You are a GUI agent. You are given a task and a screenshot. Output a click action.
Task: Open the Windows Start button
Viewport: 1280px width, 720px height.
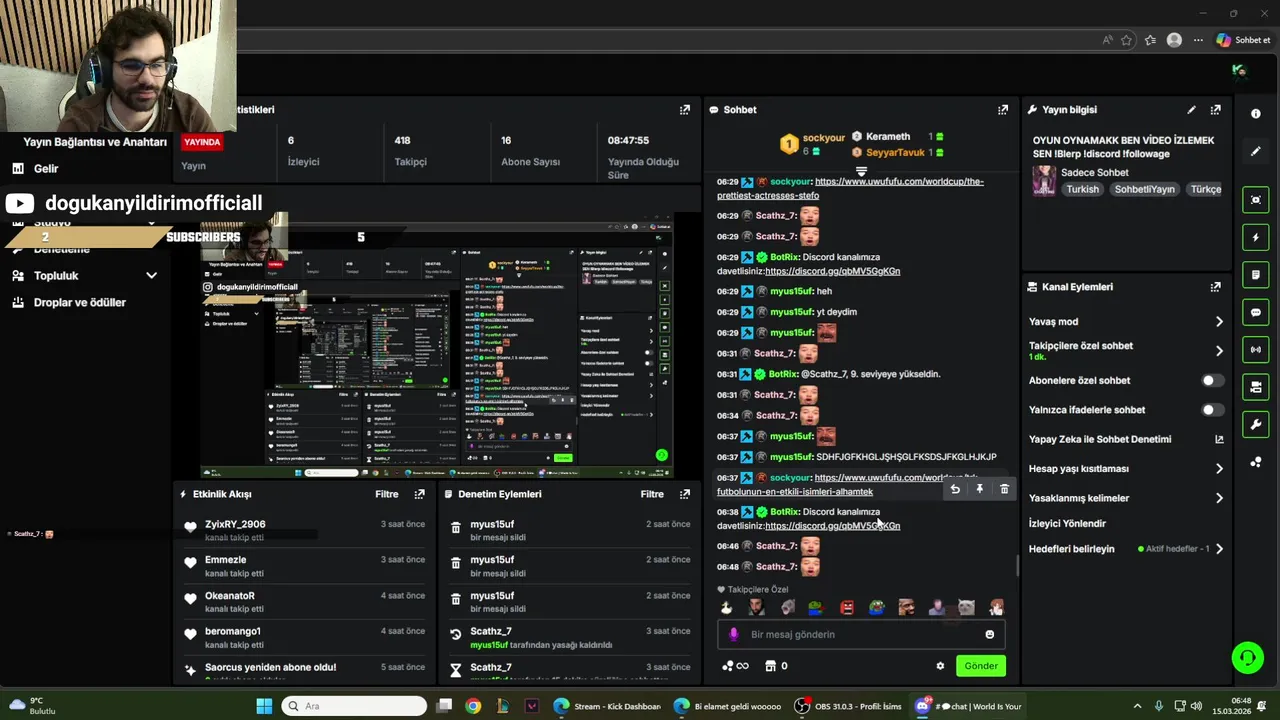pyautogui.click(x=264, y=706)
